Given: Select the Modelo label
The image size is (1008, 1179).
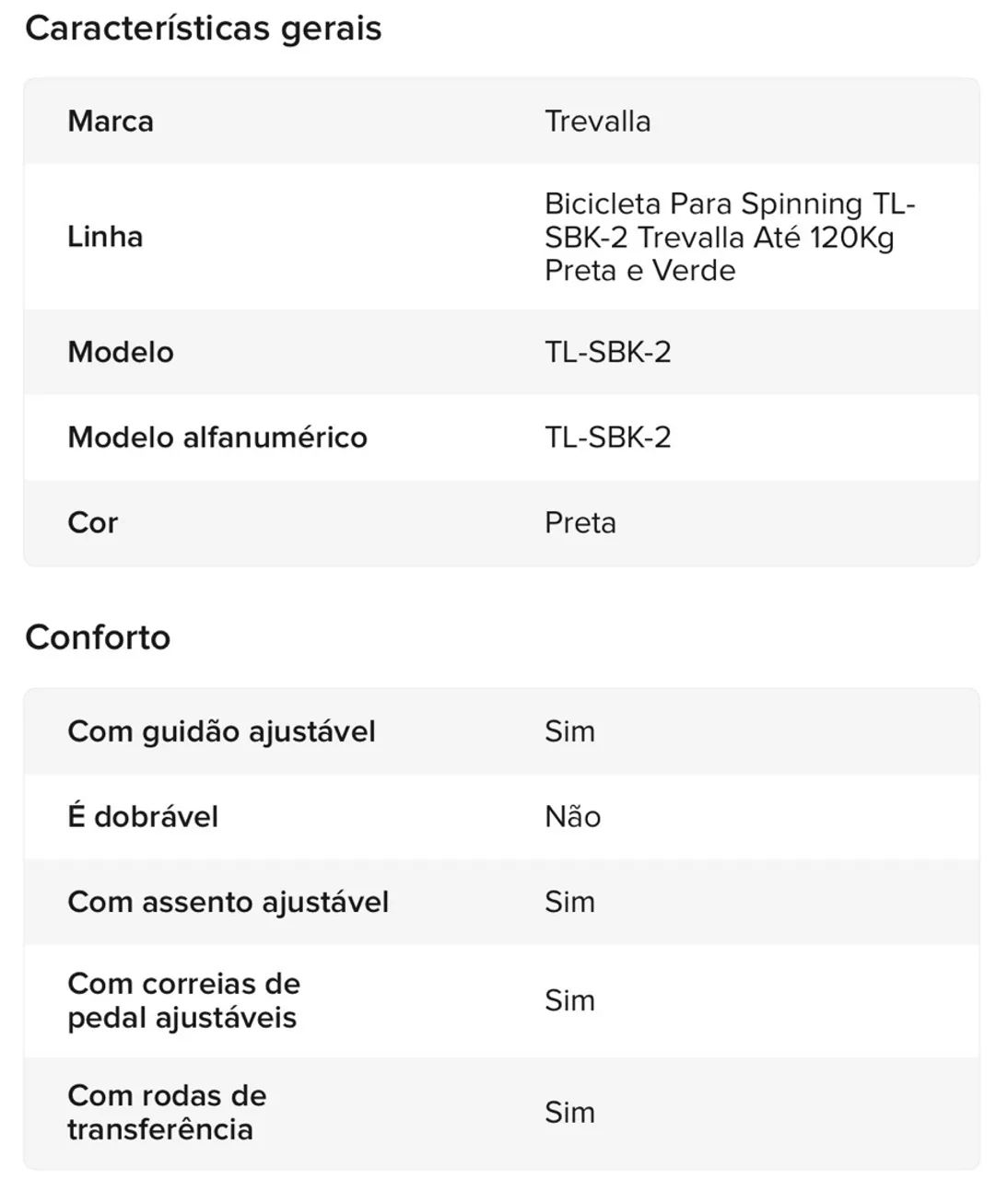Looking at the screenshot, I should [x=121, y=352].
